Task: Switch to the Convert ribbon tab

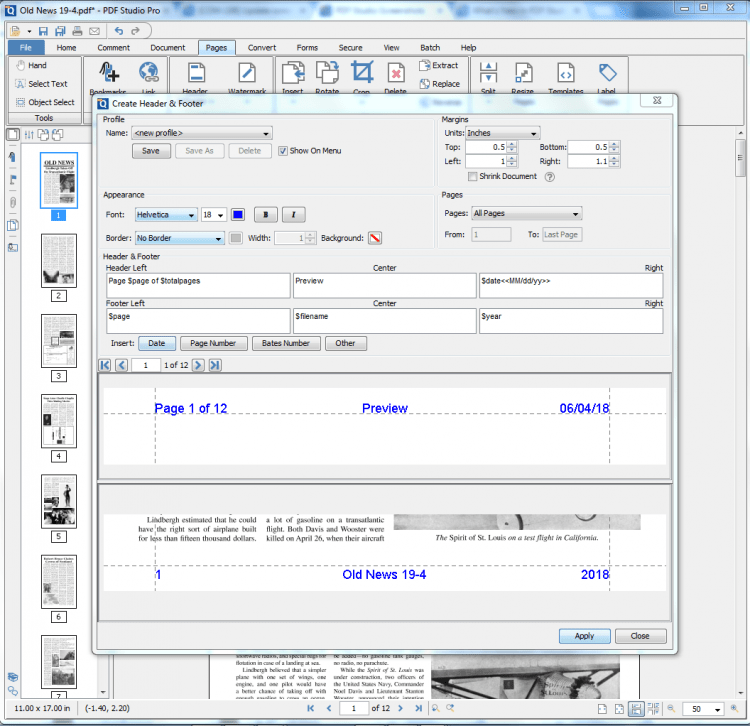Action: point(262,47)
